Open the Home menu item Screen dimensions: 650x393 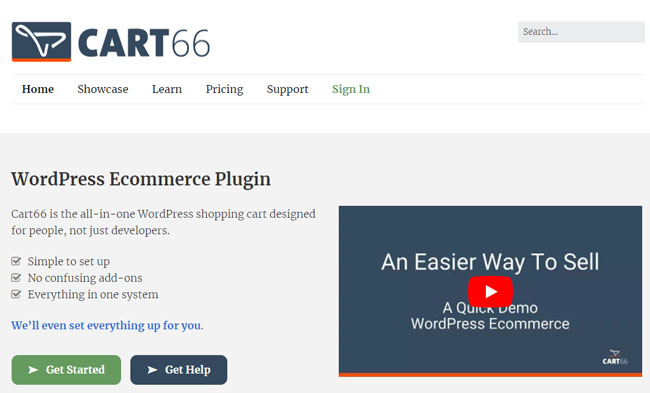tap(38, 89)
